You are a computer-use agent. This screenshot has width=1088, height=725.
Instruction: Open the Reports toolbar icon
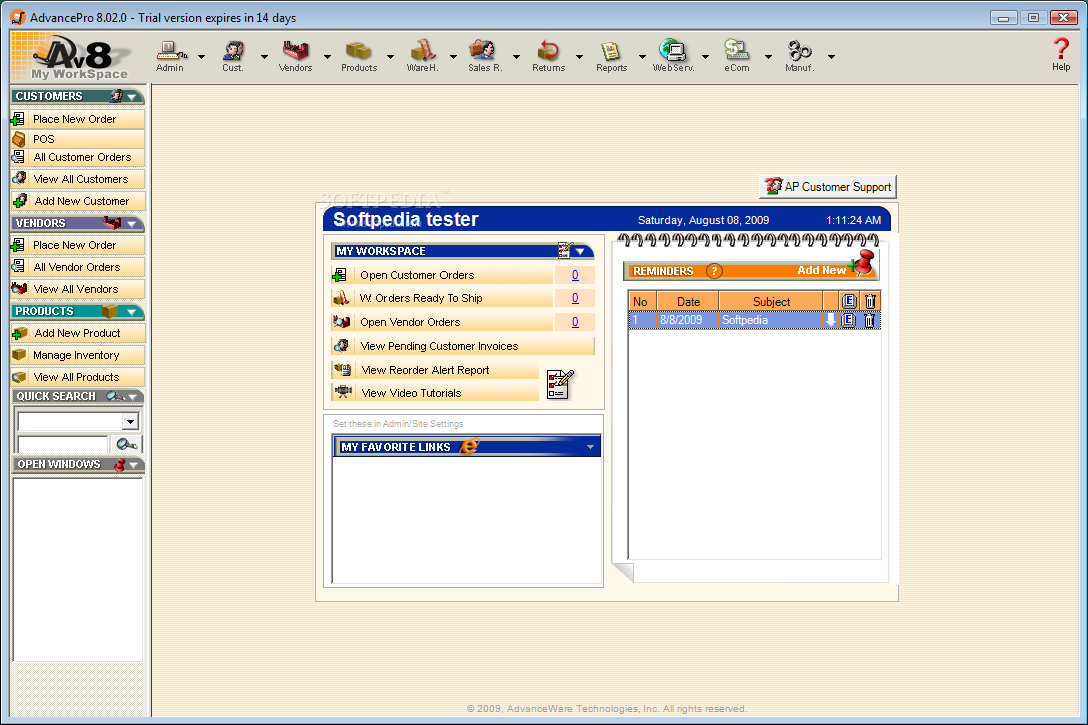coord(611,56)
